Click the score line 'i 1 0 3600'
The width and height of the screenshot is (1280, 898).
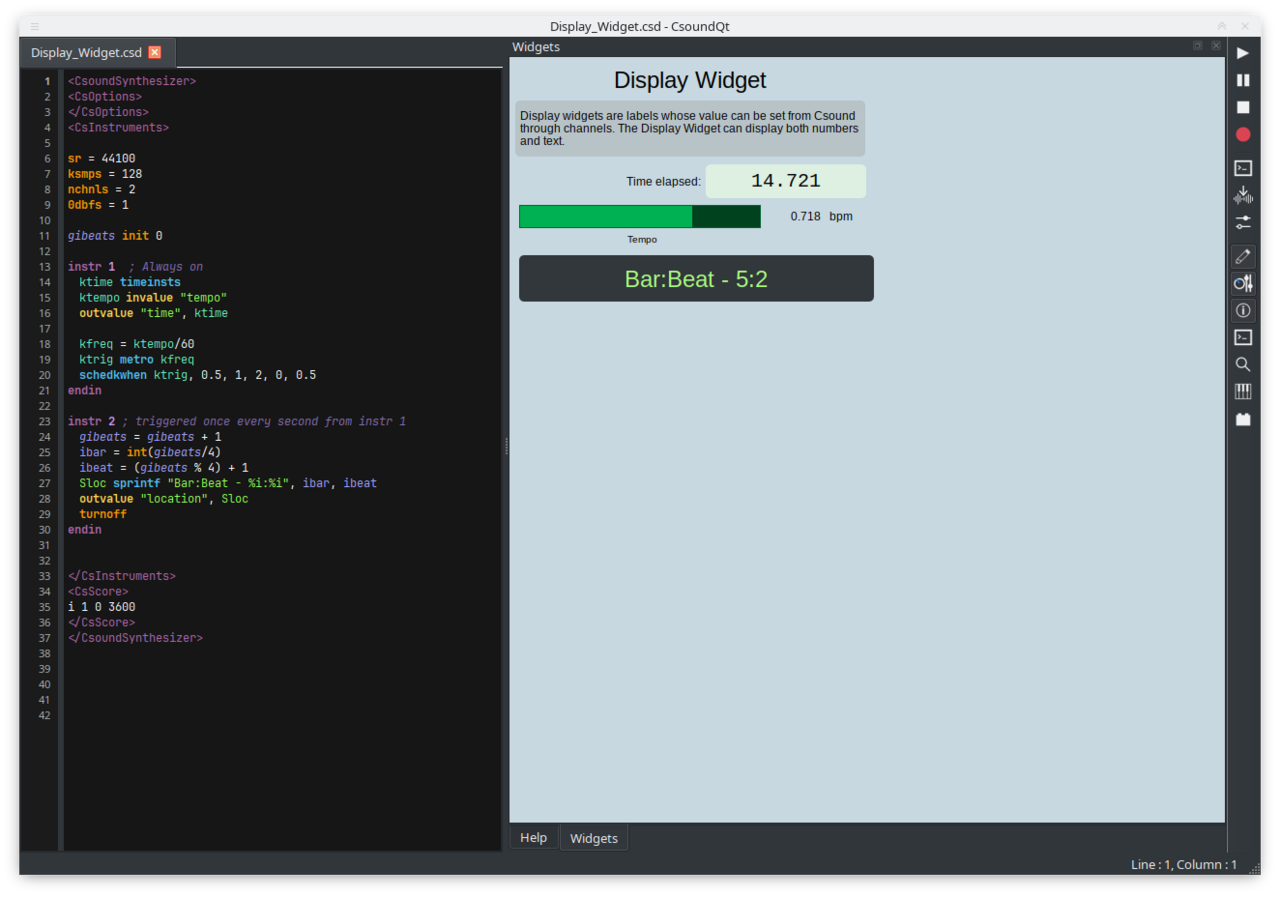coord(101,607)
